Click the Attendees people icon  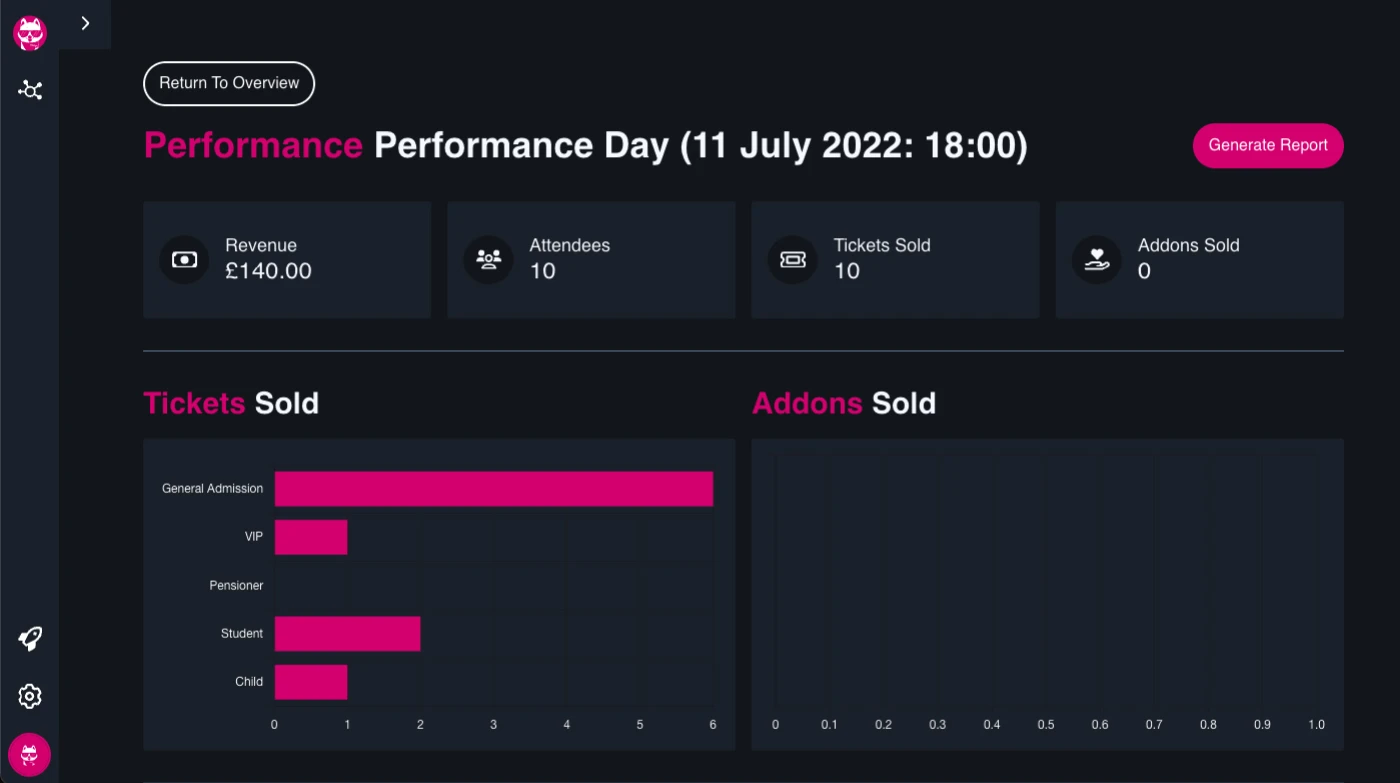tap(488, 260)
